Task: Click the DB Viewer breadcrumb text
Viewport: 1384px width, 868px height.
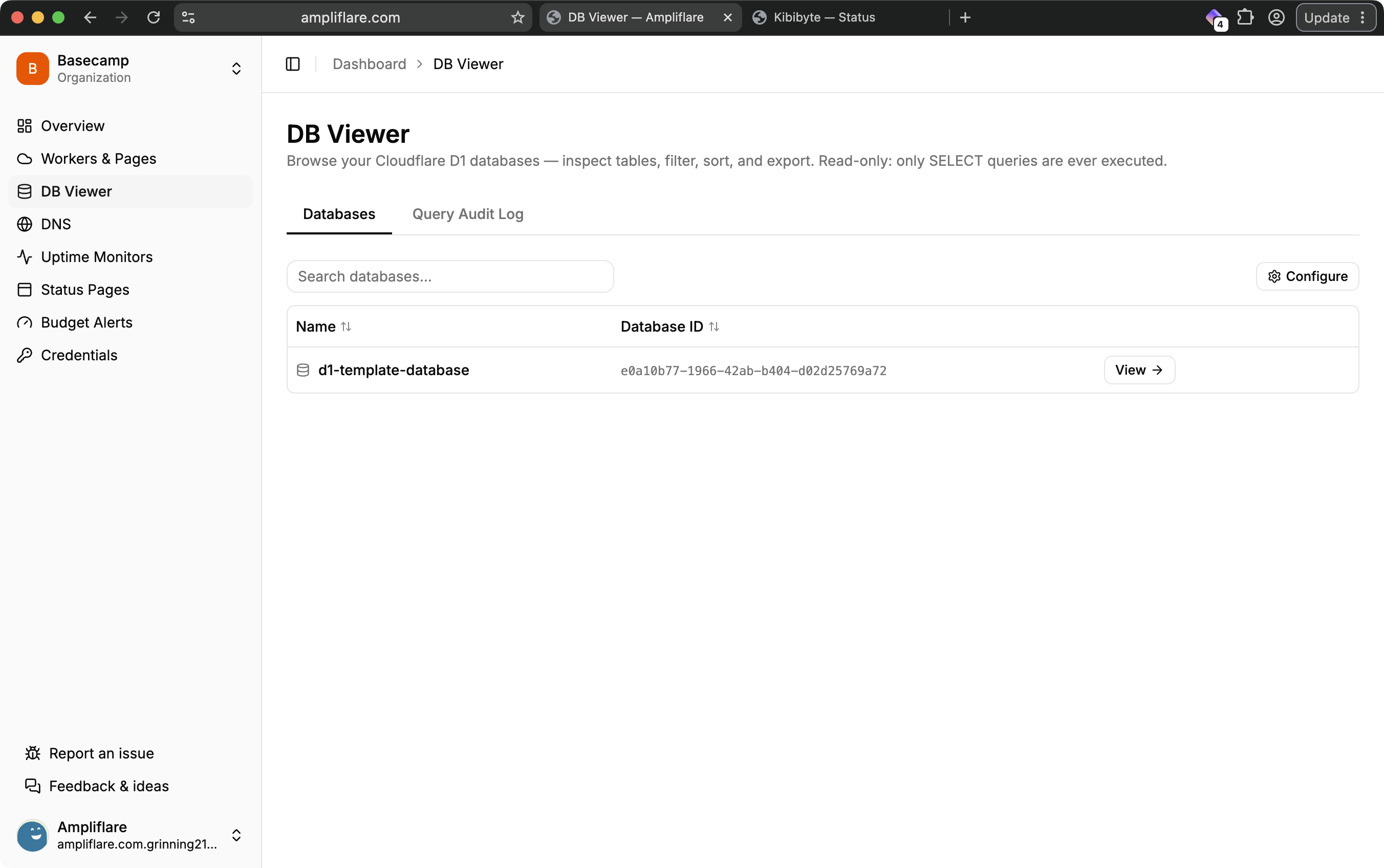Action: point(468,64)
